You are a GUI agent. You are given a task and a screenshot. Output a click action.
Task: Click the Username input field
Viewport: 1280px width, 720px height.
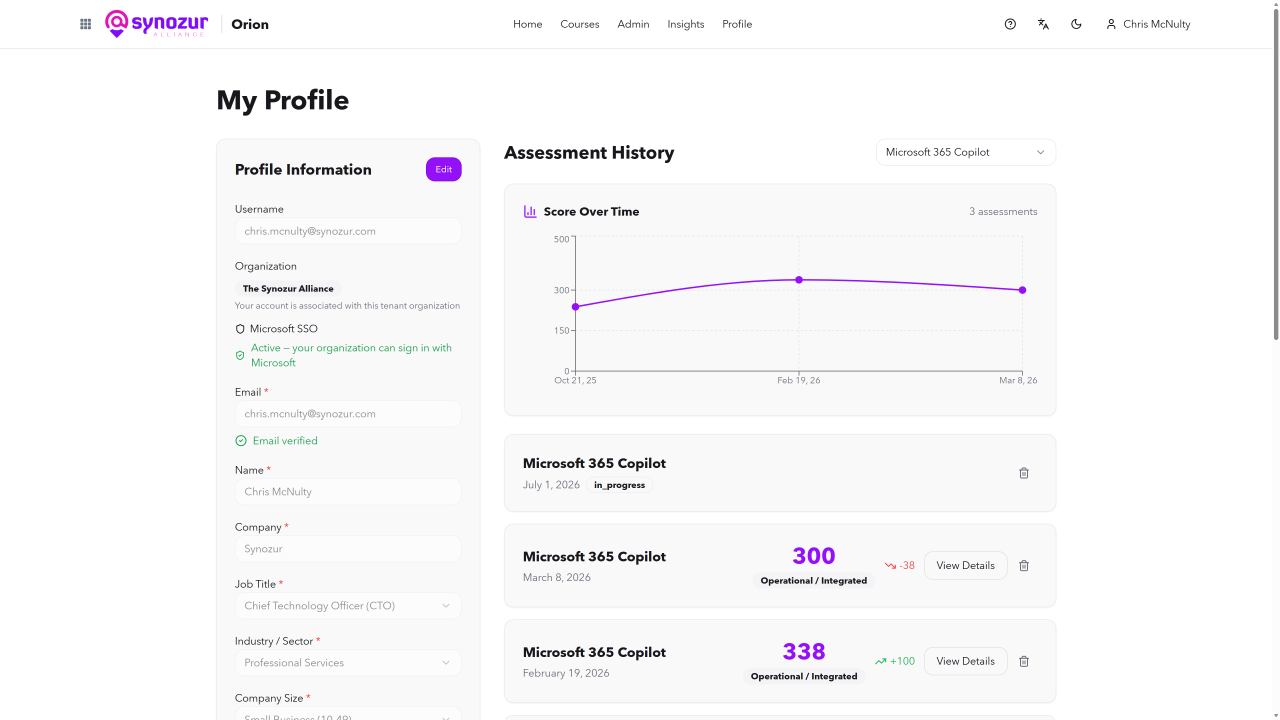click(x=348, y=231)
